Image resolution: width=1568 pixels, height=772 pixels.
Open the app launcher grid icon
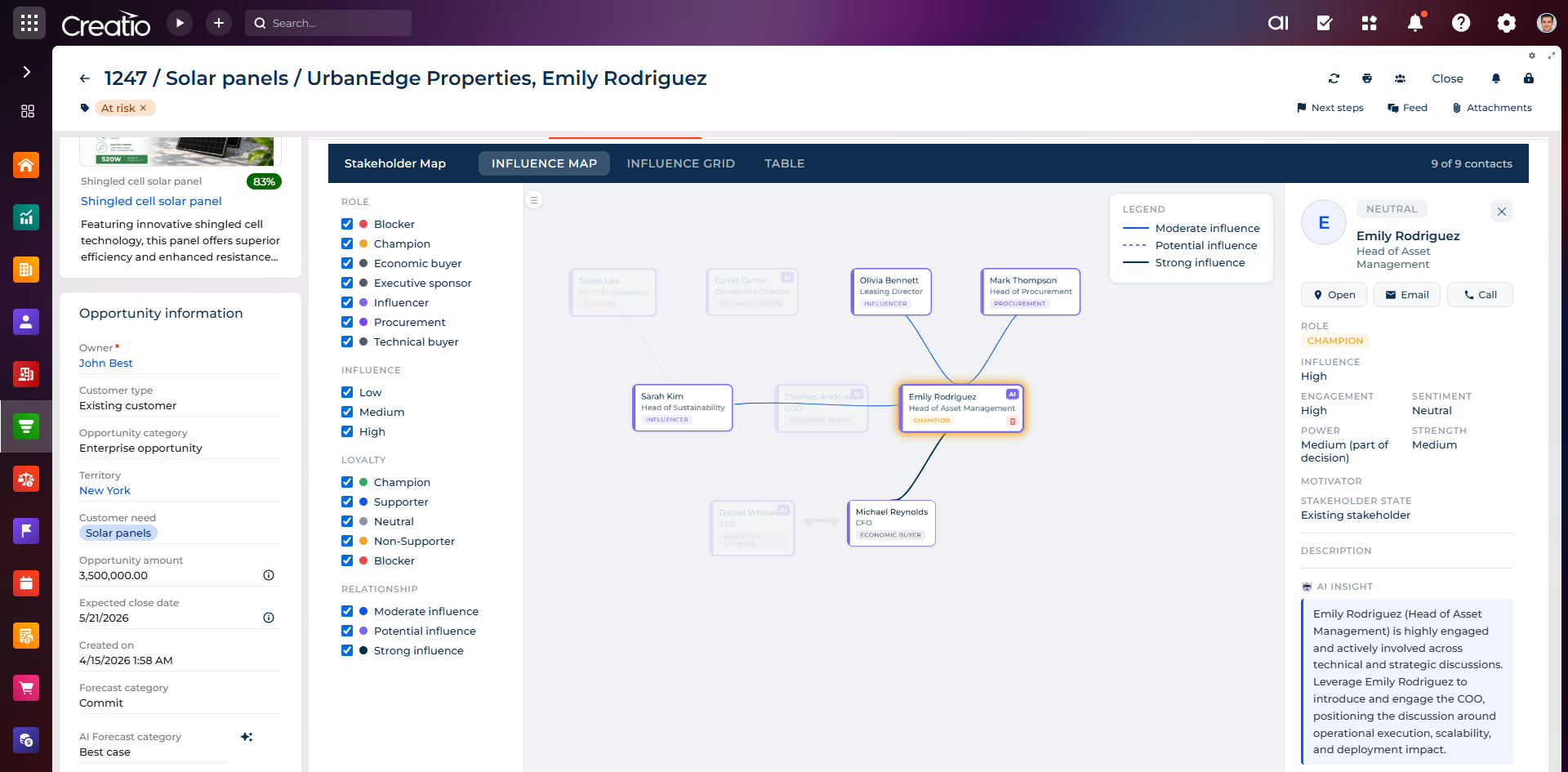coord(29,23)
